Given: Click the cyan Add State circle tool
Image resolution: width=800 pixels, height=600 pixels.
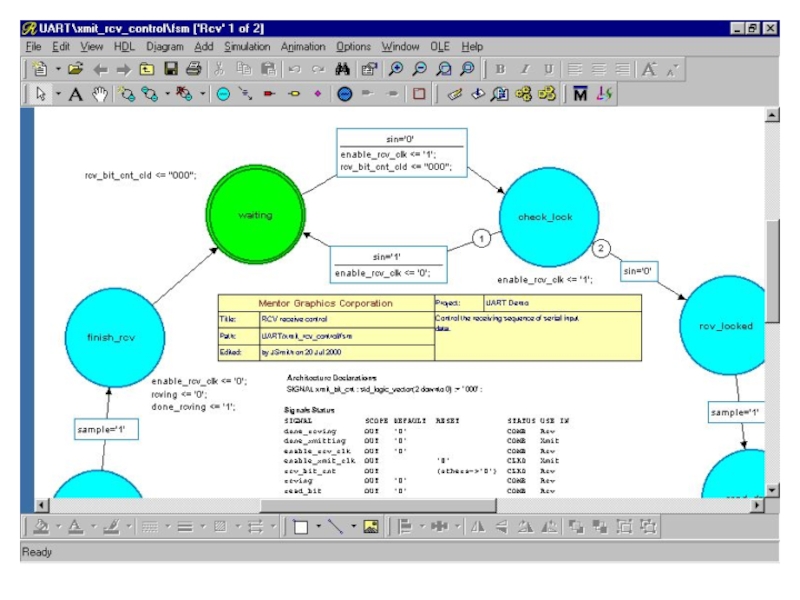Looking at the screenshot, I should (x=222, y=96).
